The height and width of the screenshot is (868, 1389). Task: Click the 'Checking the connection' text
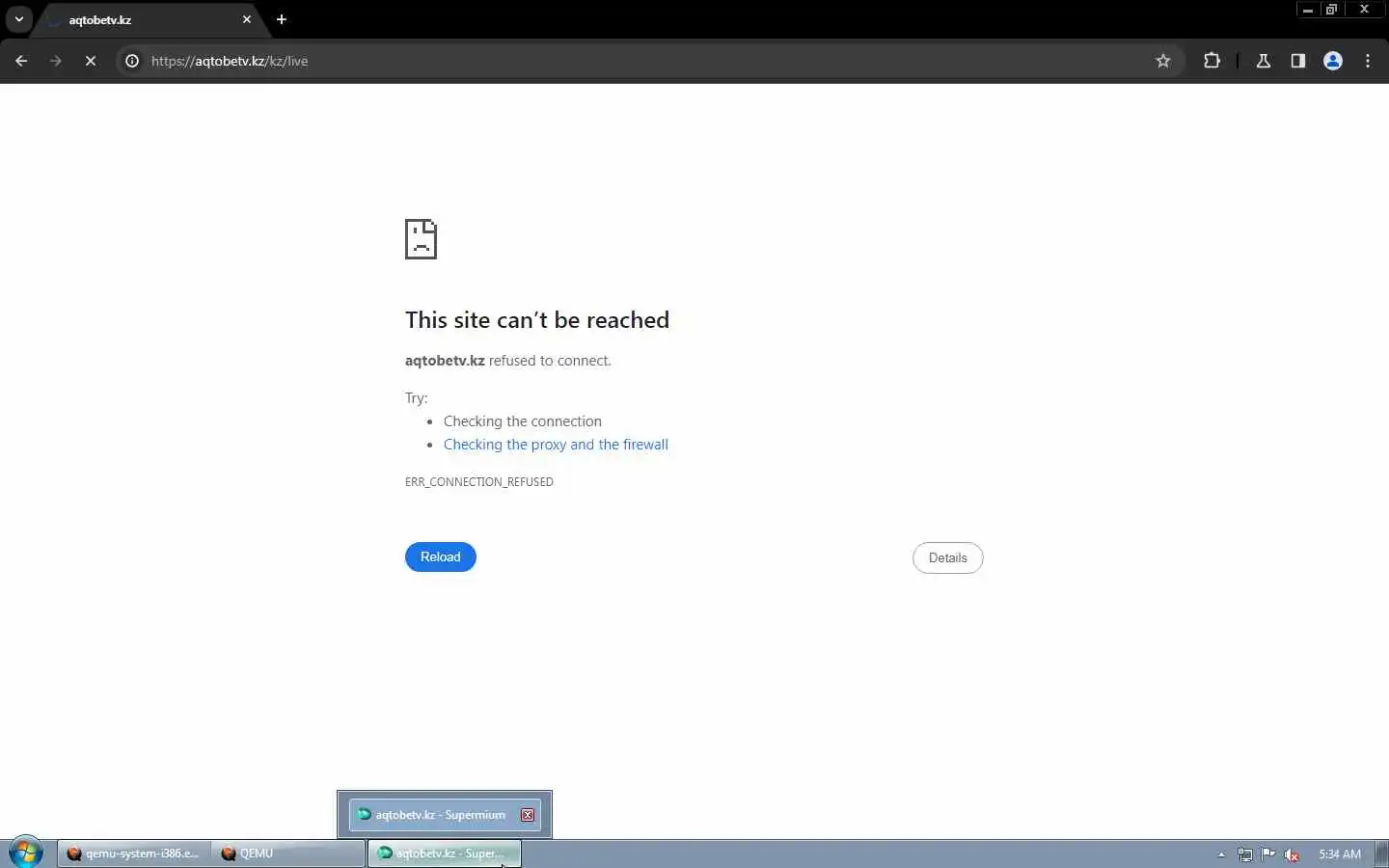click(x=523, y=421)
